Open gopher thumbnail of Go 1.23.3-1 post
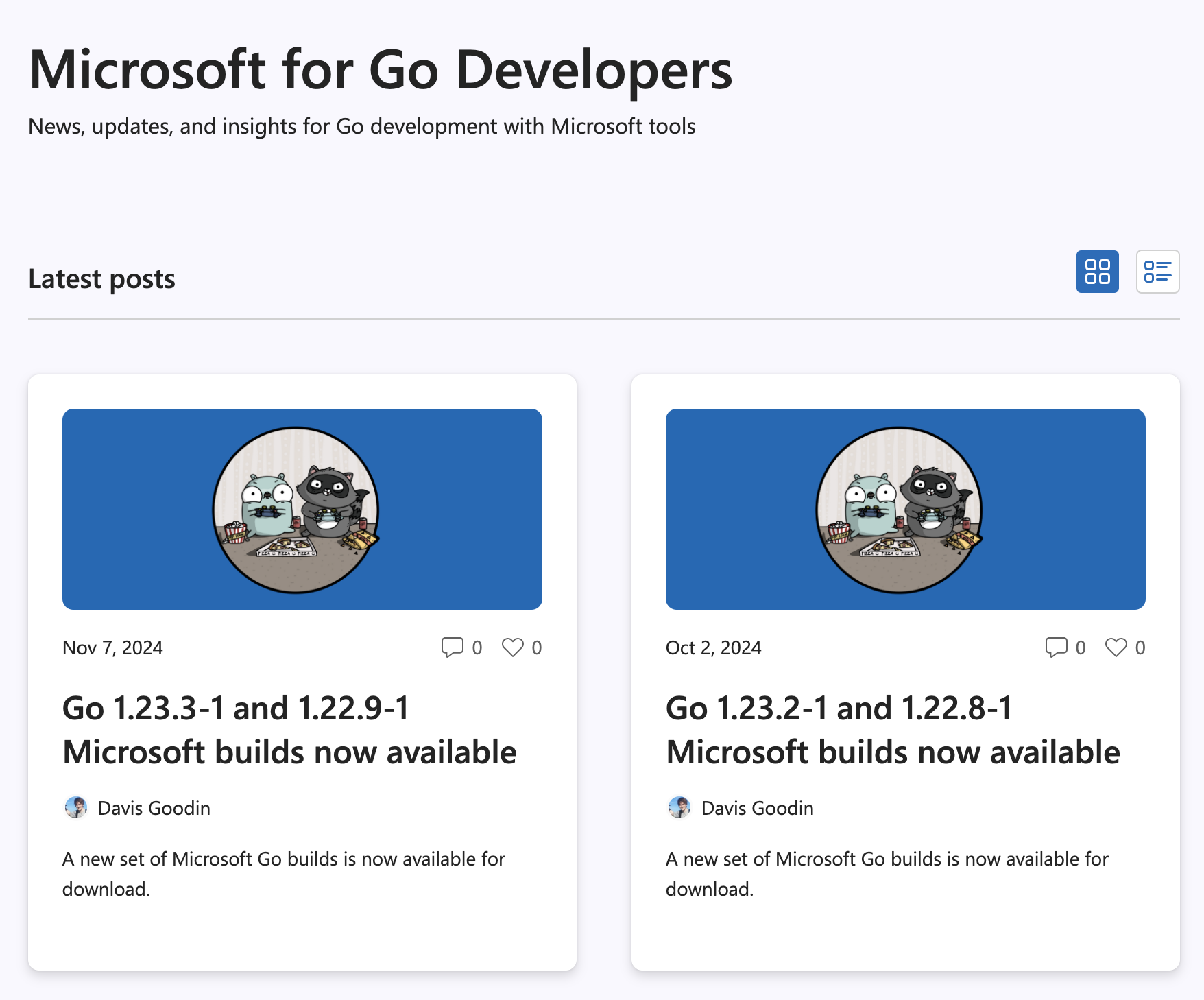1204x1000 pixels. tap(302, 509)
